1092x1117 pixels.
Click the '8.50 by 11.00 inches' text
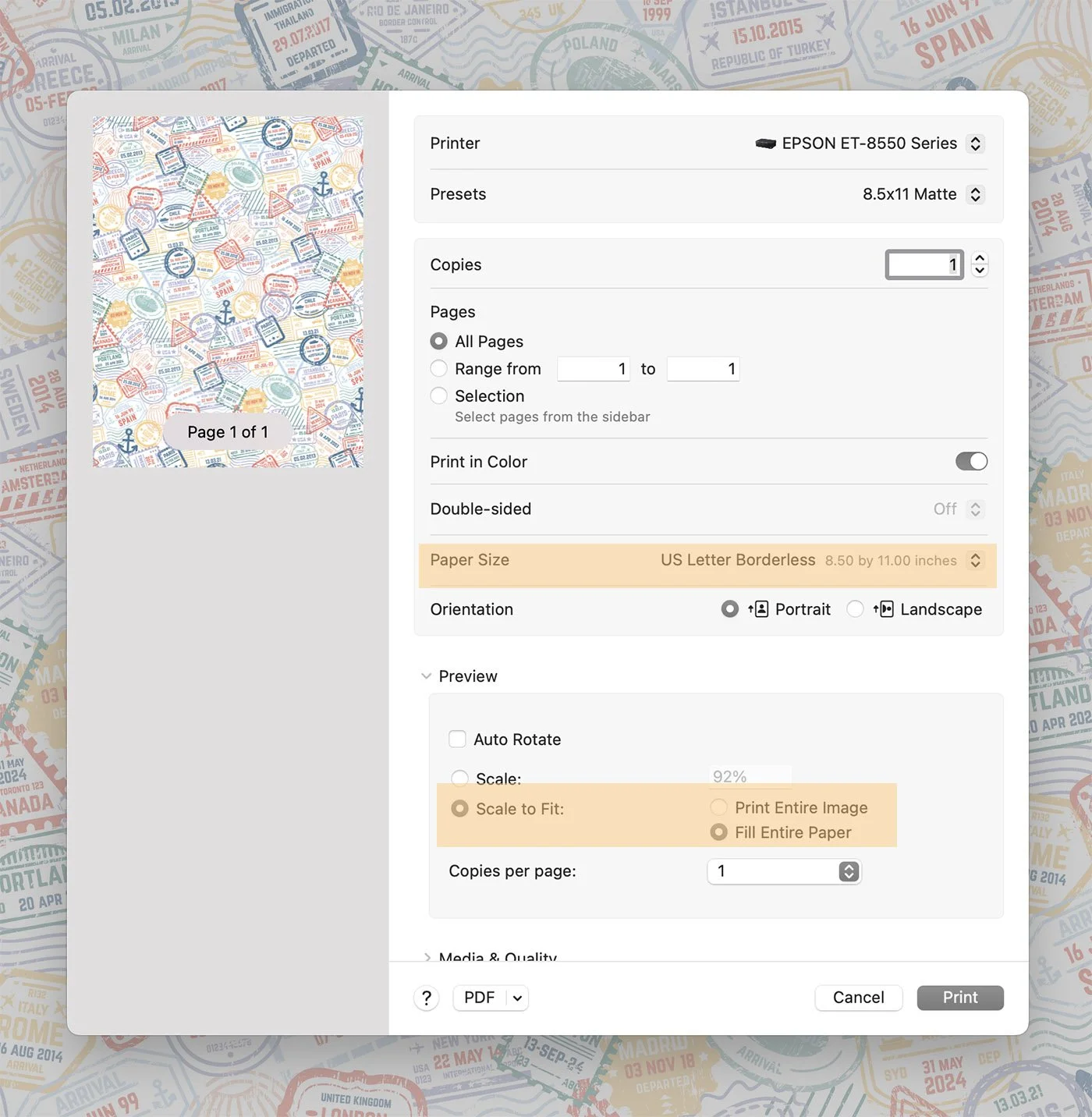pos(891,561)
